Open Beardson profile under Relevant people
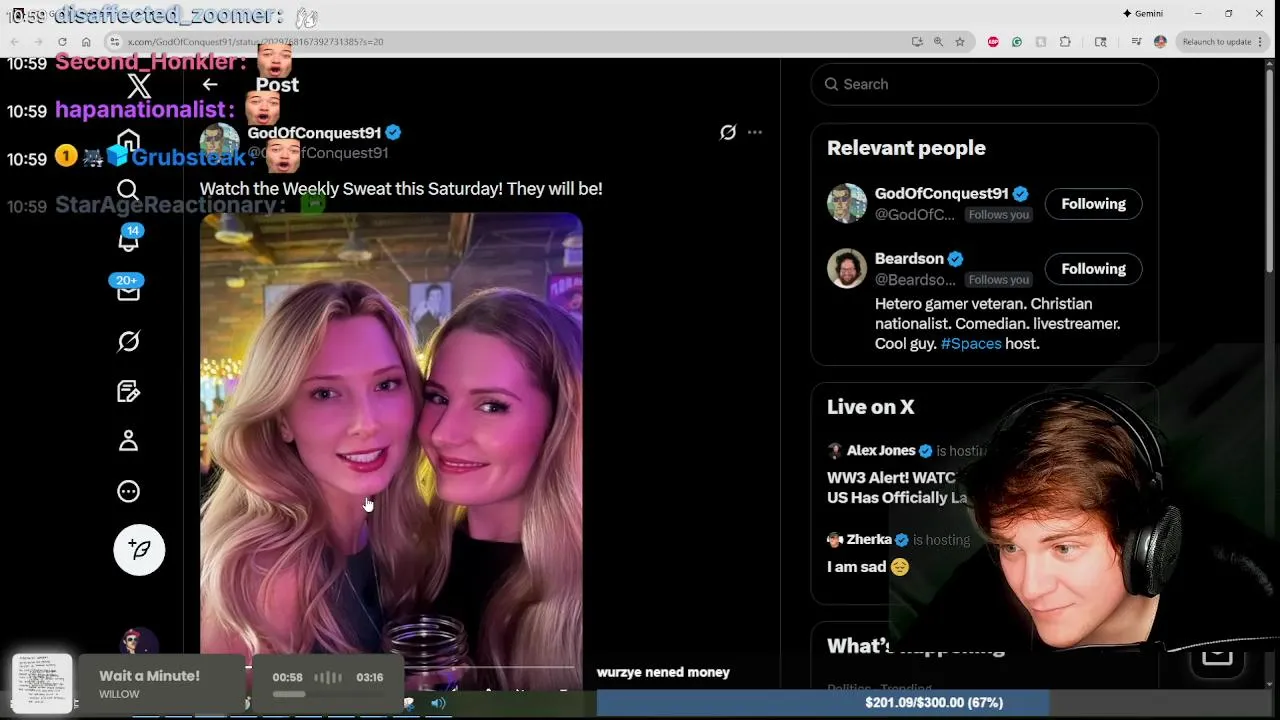This screenshot has height=720, width=1280. 909,259
